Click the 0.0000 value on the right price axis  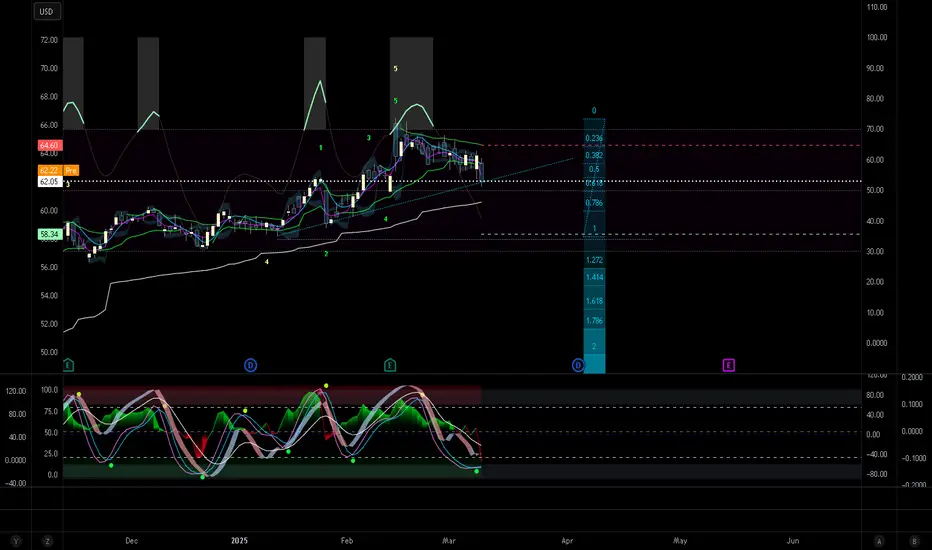pos(876,343)
